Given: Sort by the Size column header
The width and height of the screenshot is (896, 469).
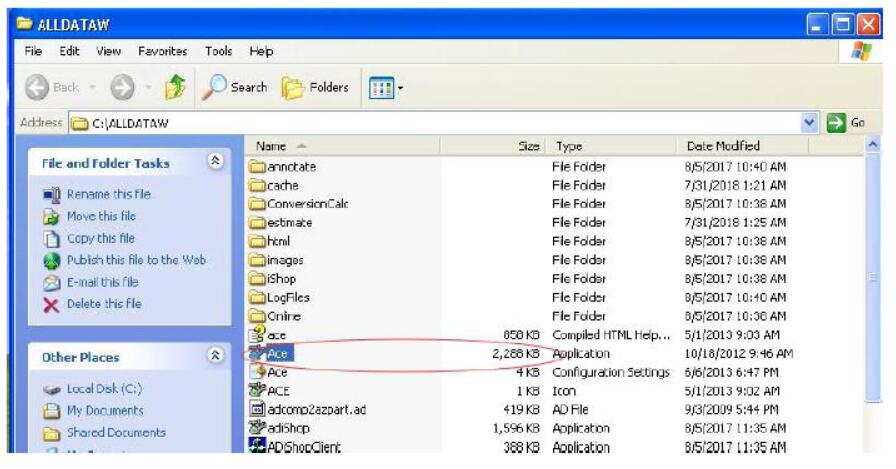Looking at the screenshot, I should pos(491,146).
